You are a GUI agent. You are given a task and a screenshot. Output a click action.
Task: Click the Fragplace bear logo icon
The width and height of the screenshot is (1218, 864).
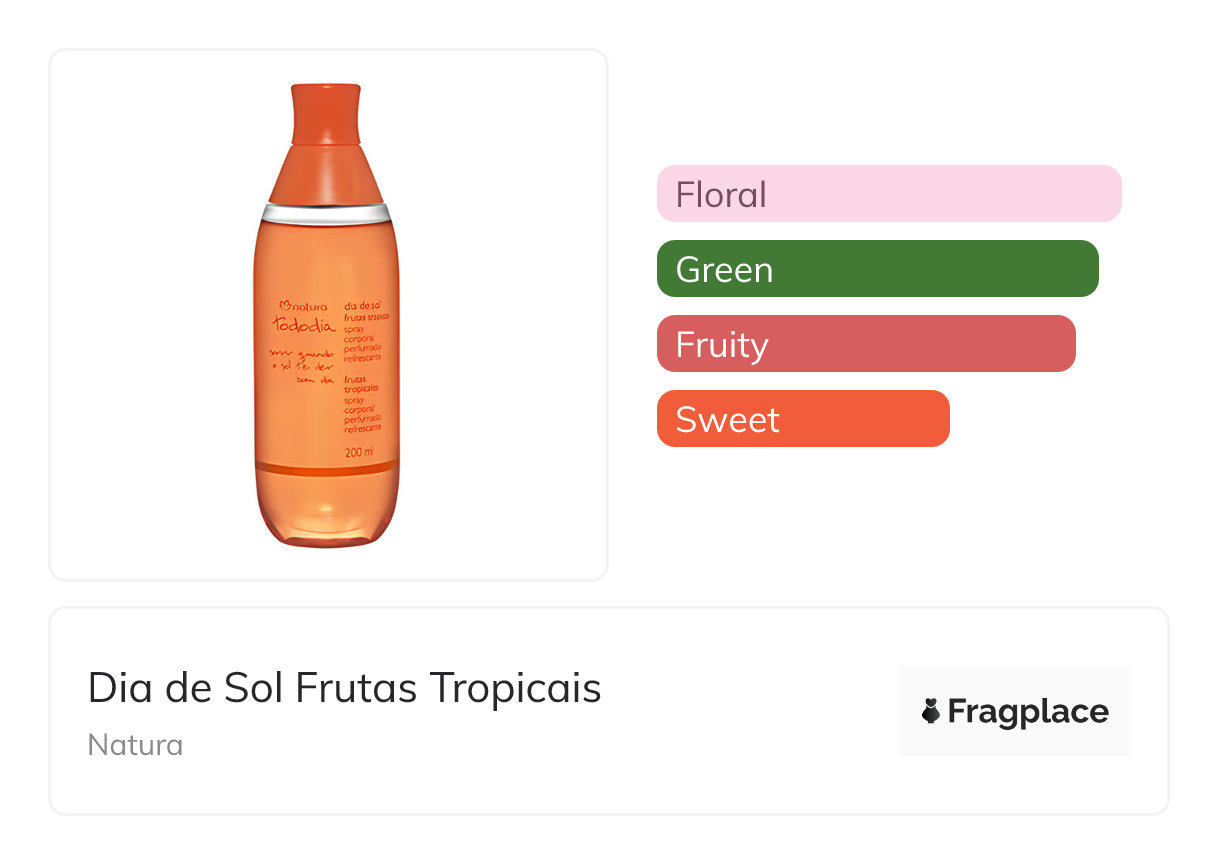[x=931, y=712]
